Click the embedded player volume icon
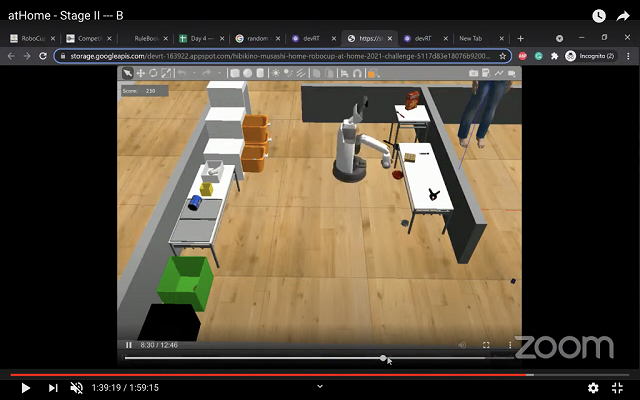The height and width of the screenshot is (400, 640). coord(462,345)
